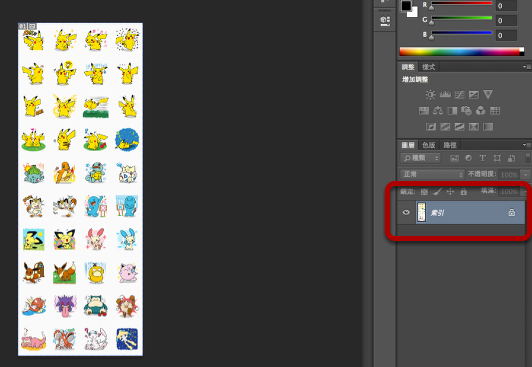This screenshot has height=367, width=532.
Task: Filter layers by type layers (T icon)
Action: click(x=482, y=158)
